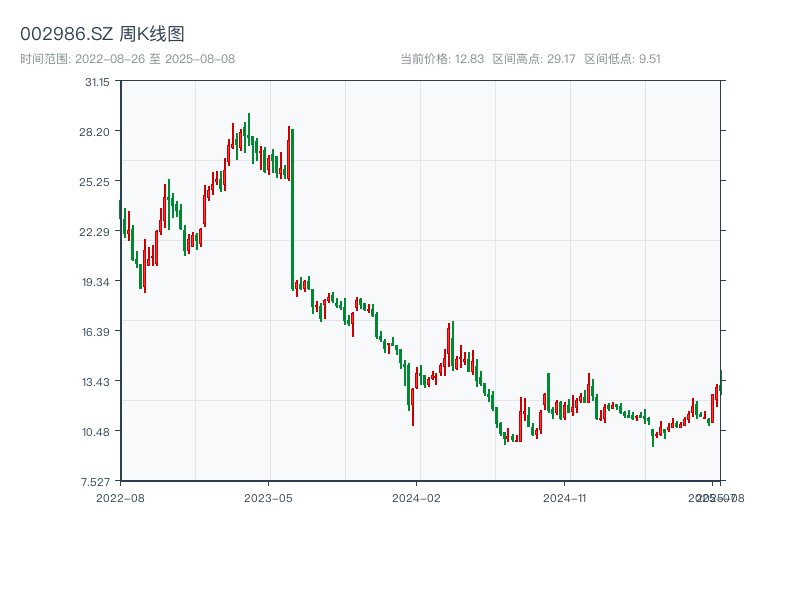This screenshot has width=800, height=600.
Task: Click the 7.527 y-axis bottom label
Action: 97,481
